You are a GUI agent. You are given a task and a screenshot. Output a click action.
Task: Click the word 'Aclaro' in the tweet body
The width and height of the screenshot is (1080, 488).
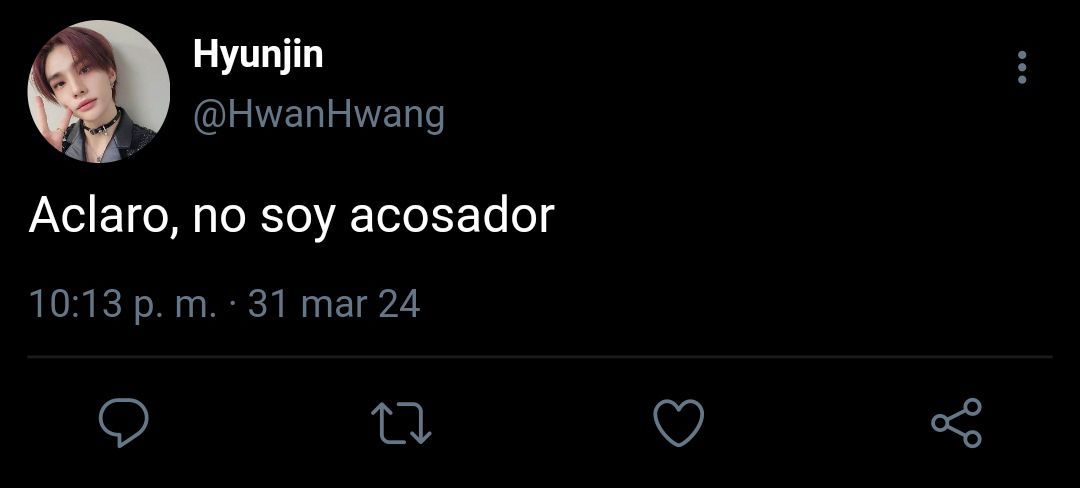coord(105,217)
